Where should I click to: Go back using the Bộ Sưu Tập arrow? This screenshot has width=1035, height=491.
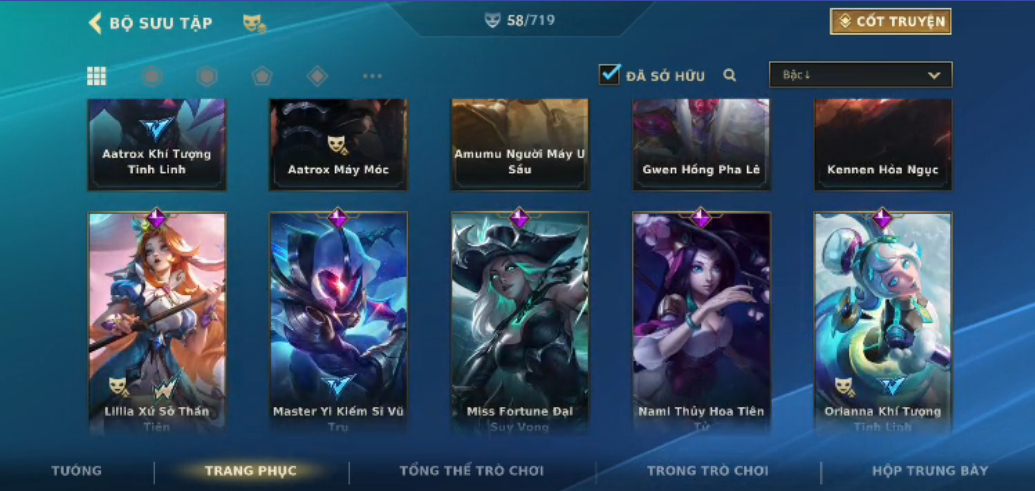point(95,23)
